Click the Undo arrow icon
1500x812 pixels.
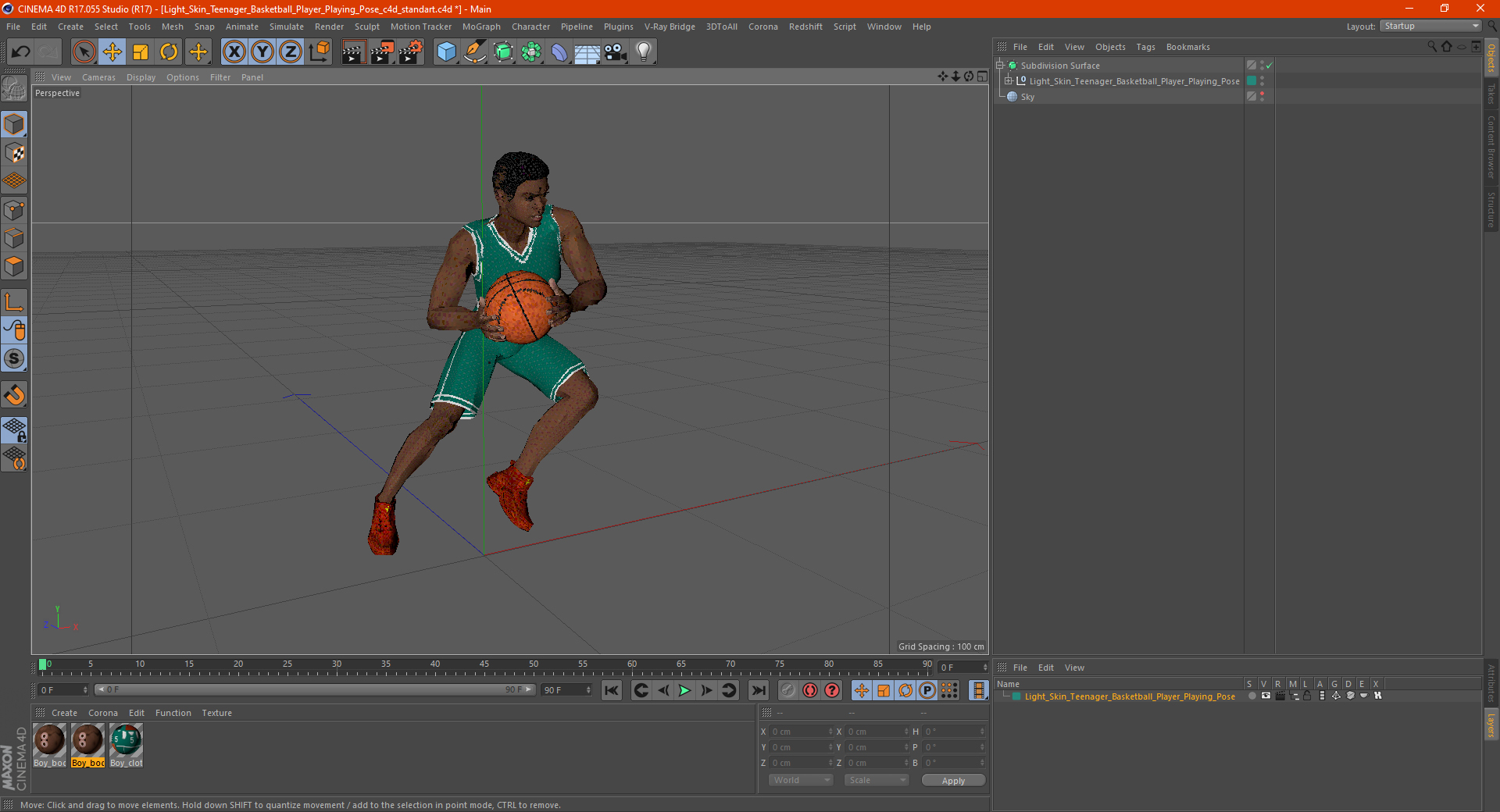[21, 52]
